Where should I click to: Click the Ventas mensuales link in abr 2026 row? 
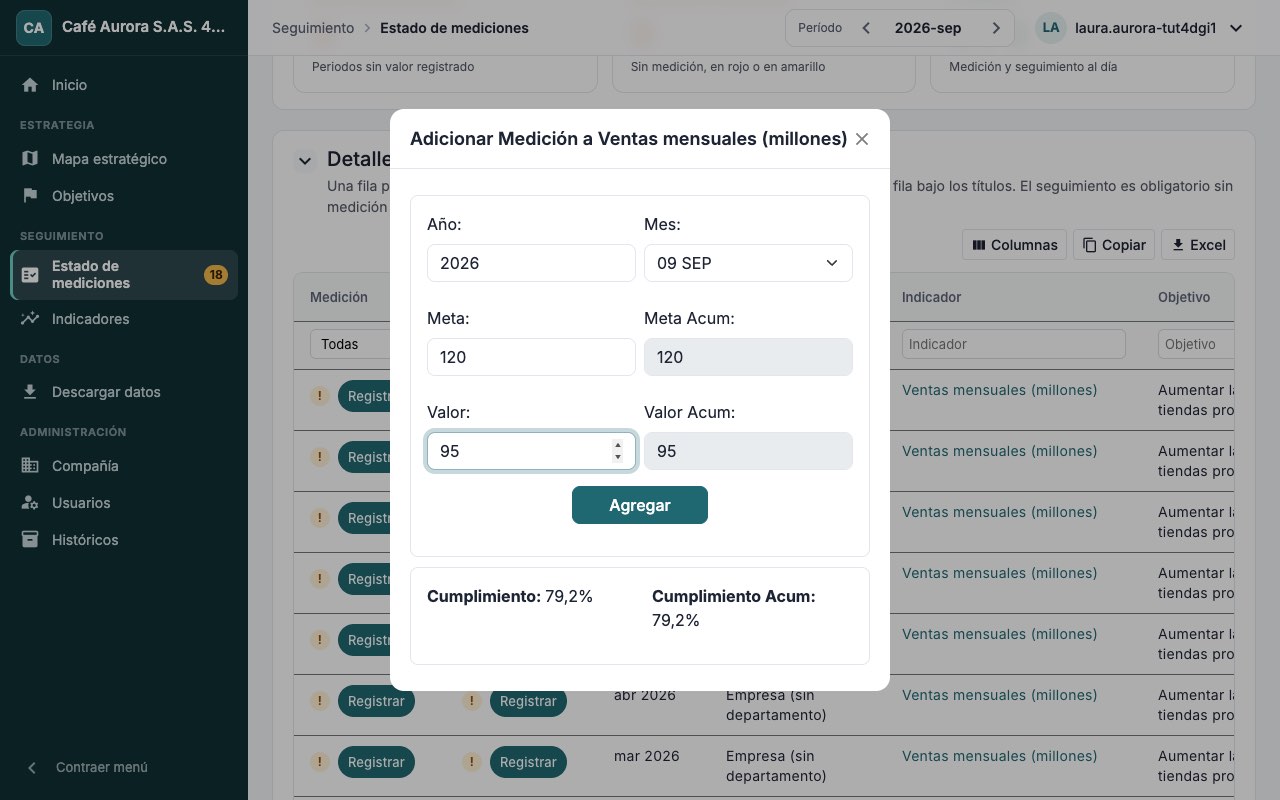click(999, 695)
